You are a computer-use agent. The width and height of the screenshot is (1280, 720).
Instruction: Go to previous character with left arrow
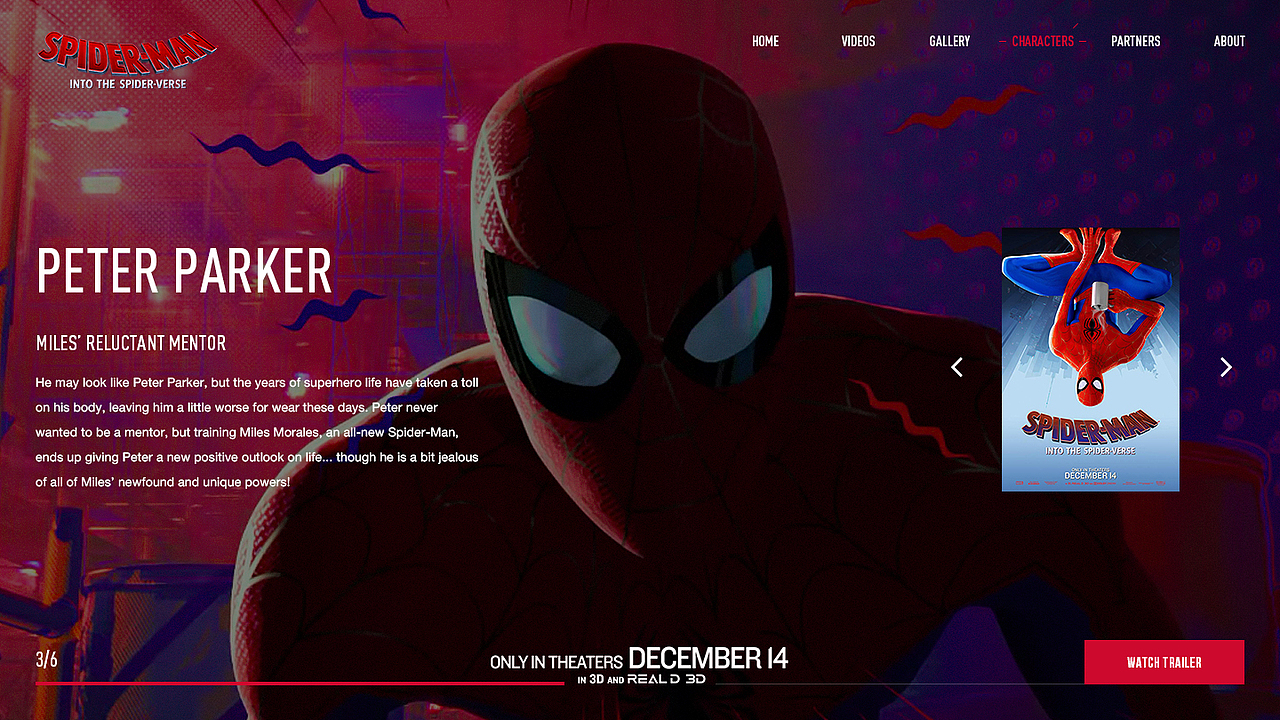tap(957, 367)
